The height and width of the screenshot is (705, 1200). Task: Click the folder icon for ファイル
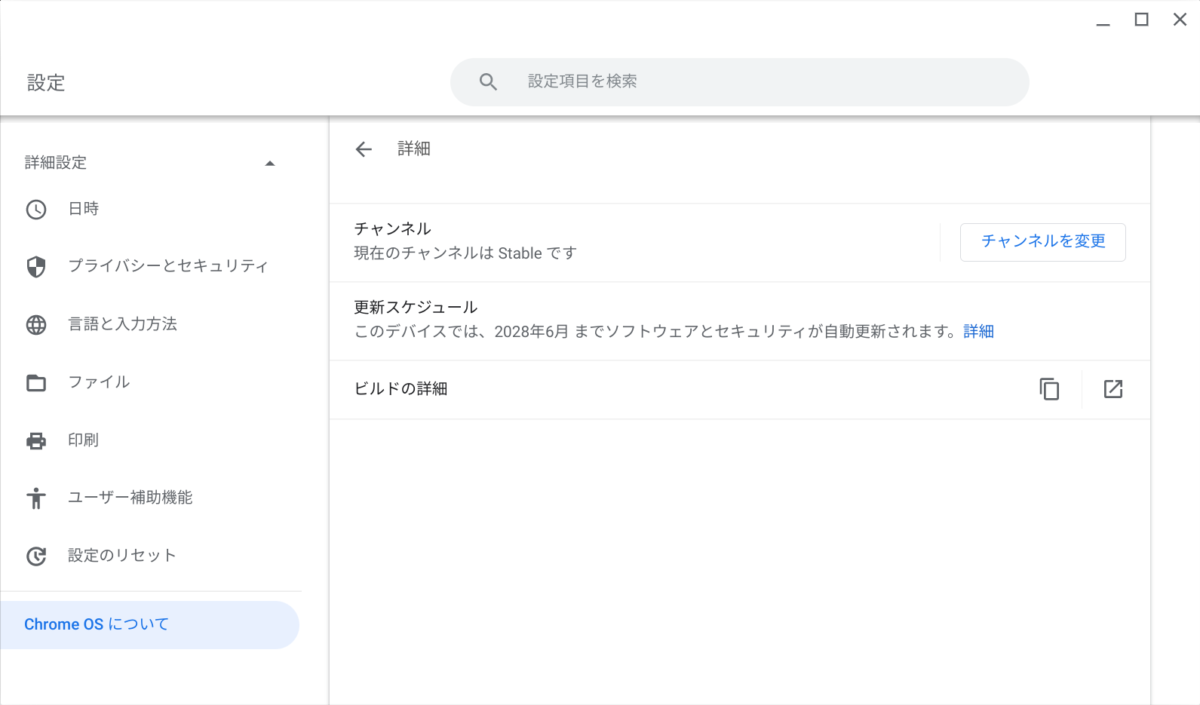(36, 382)
